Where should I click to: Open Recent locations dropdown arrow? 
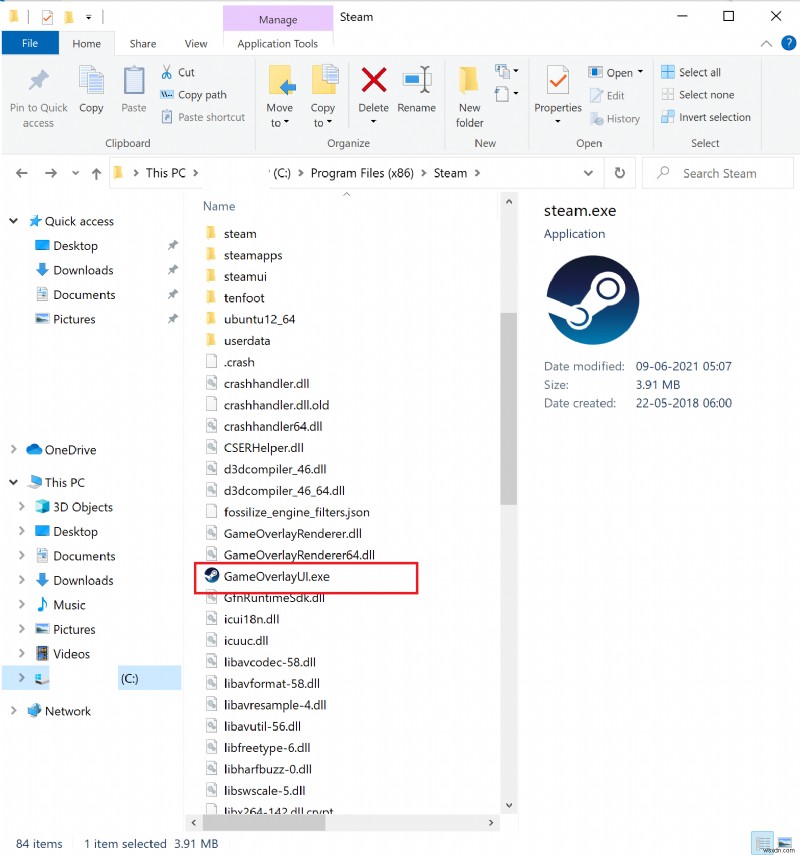tap(75, 173)
